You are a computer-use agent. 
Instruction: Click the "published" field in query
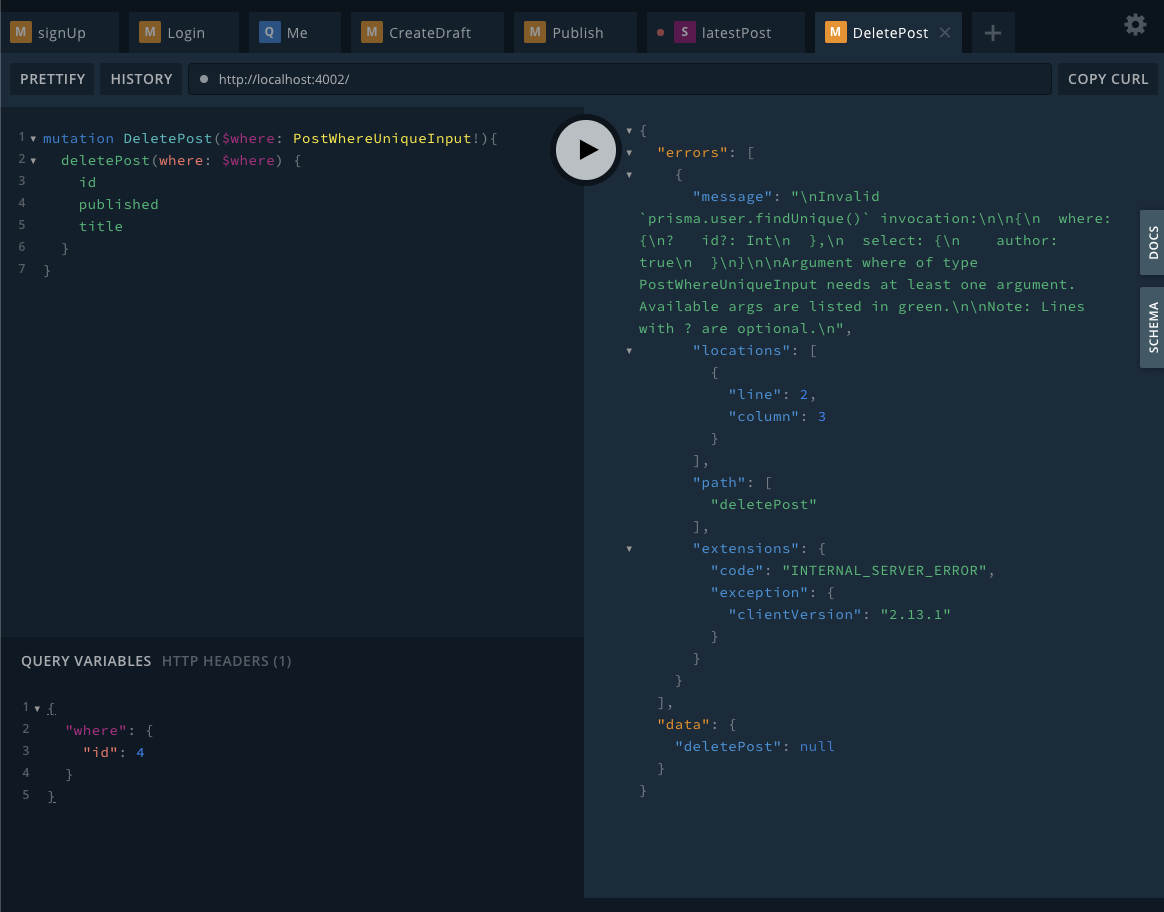pyautogui.click(x=119, y=204)
